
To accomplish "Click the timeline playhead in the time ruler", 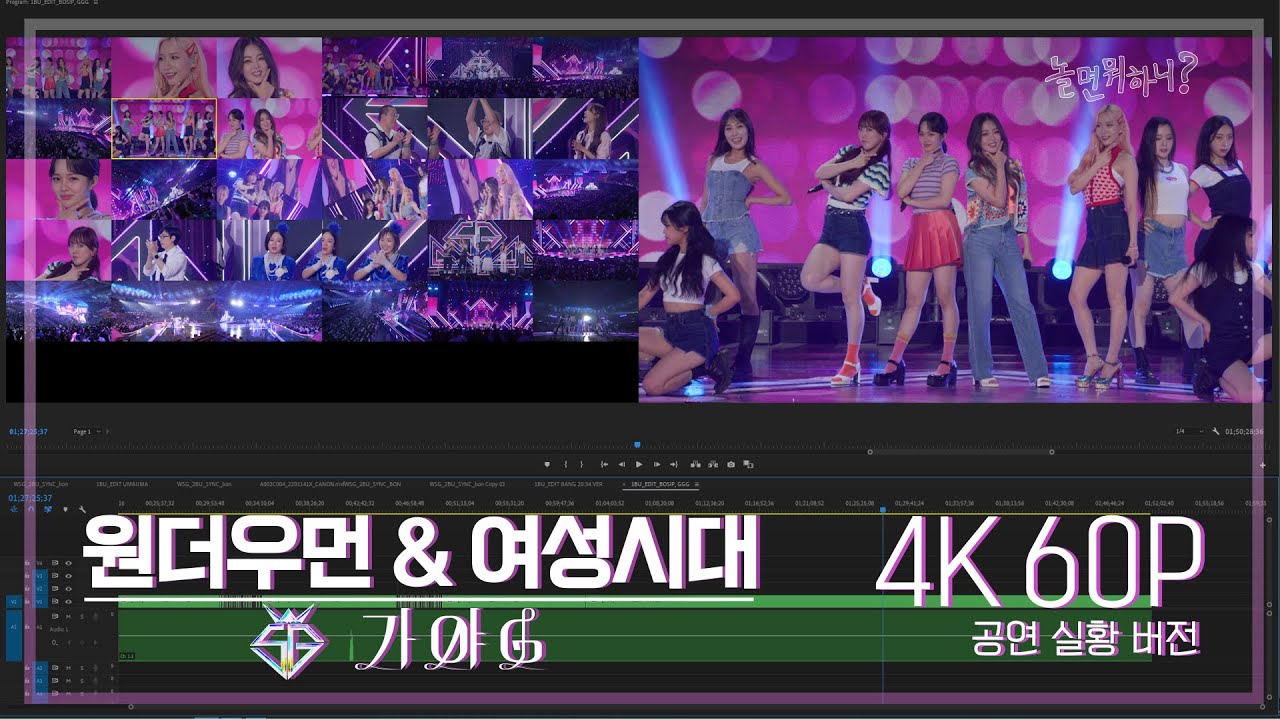I will 882,510.
